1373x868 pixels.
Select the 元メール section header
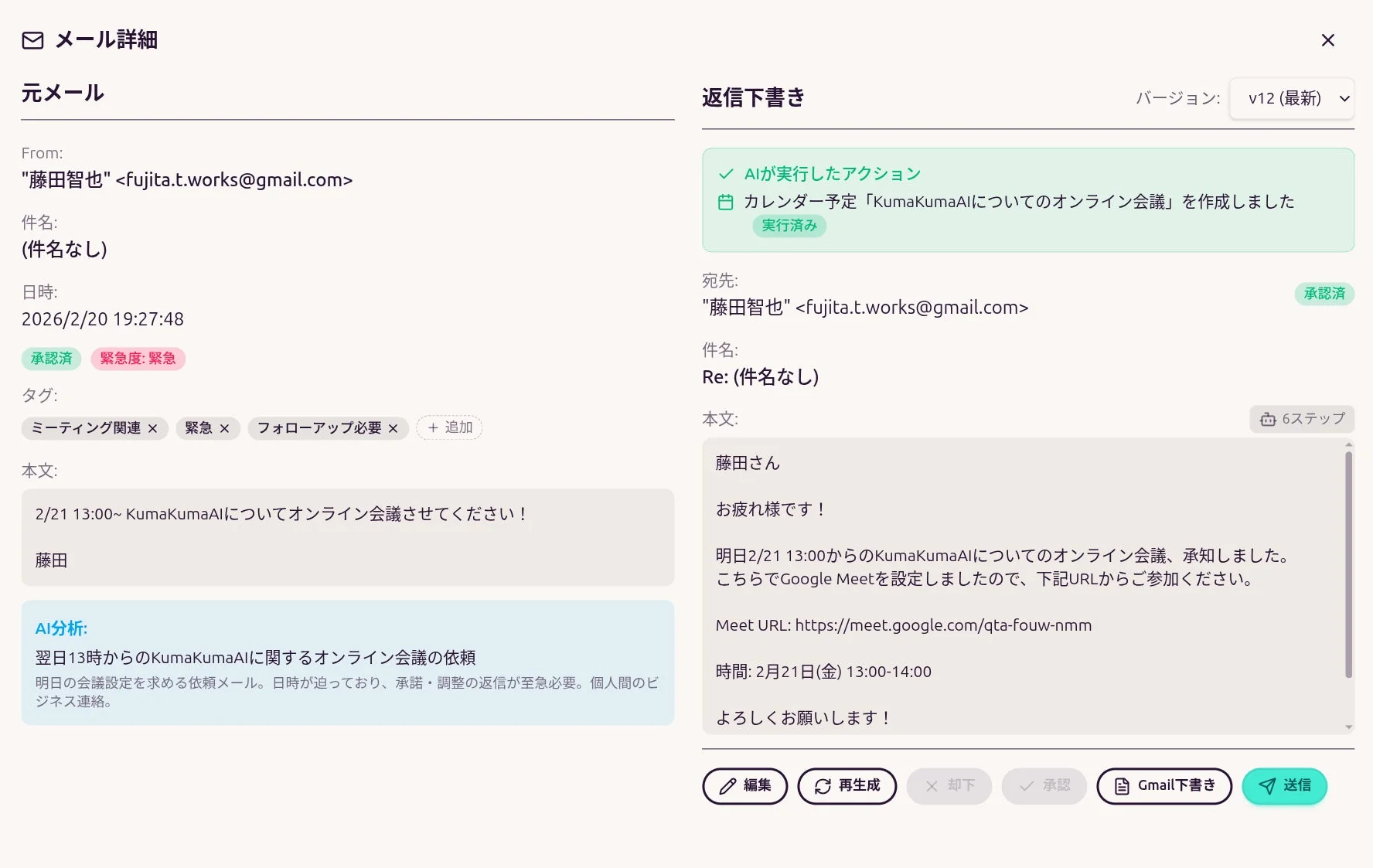pyautogui.click(x=63, y=93)
